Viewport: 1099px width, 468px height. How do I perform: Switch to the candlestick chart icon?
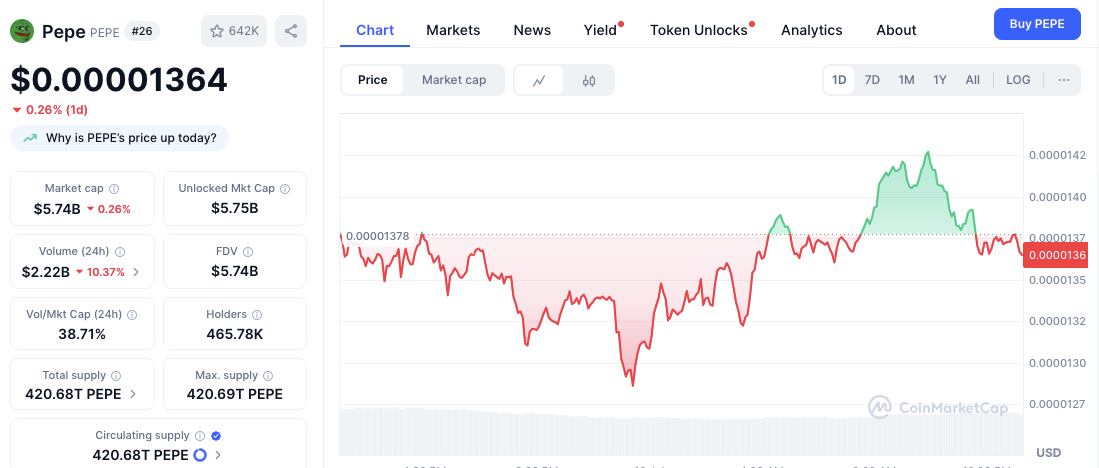pos(589,81)
